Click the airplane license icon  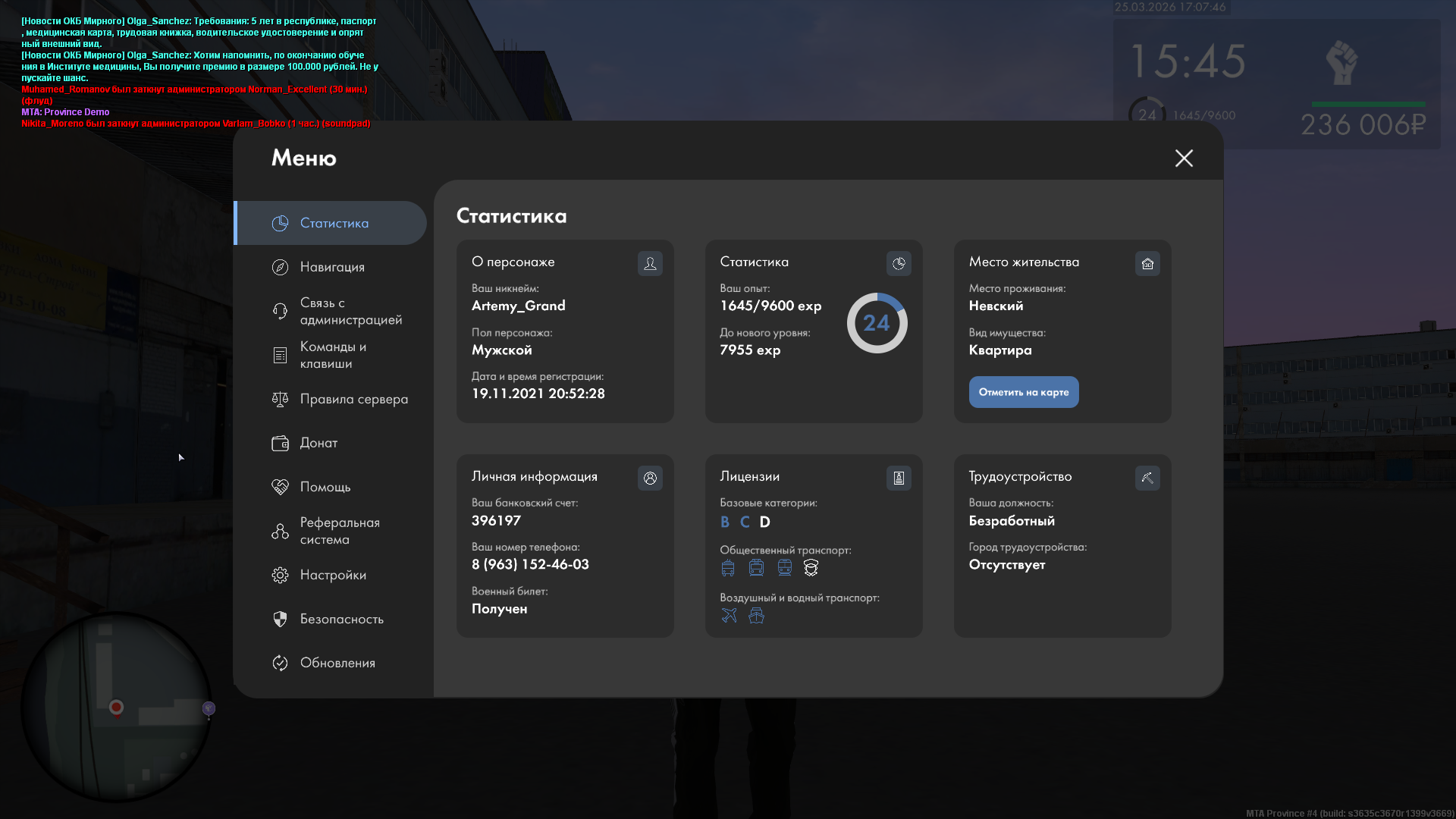click(x=729, y=615)
